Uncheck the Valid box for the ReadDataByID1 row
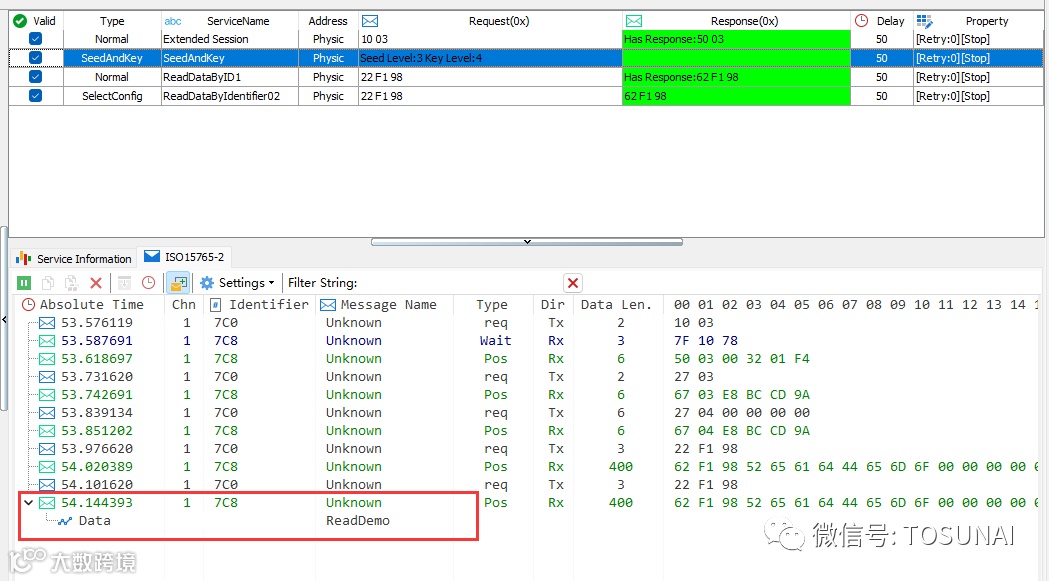Viewport: 1049px width, 581px height. tap(35, 77)
